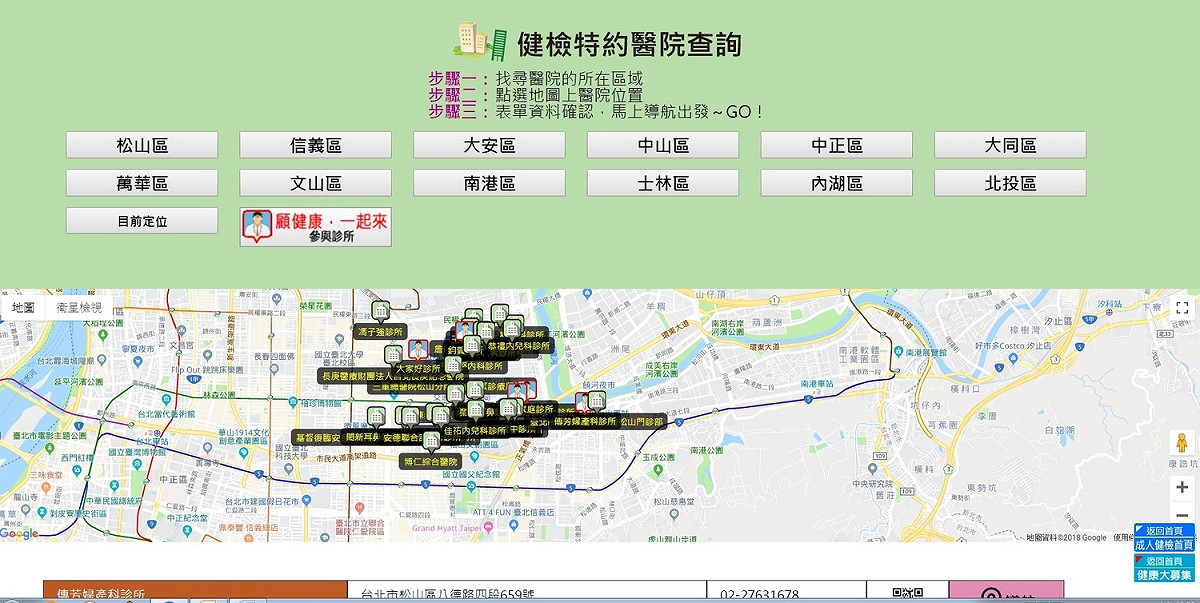This screenshot has width=1200, height=603.
Task: Click the Grand Hyatt Taipei map label
Action: [x=446, y=529]
